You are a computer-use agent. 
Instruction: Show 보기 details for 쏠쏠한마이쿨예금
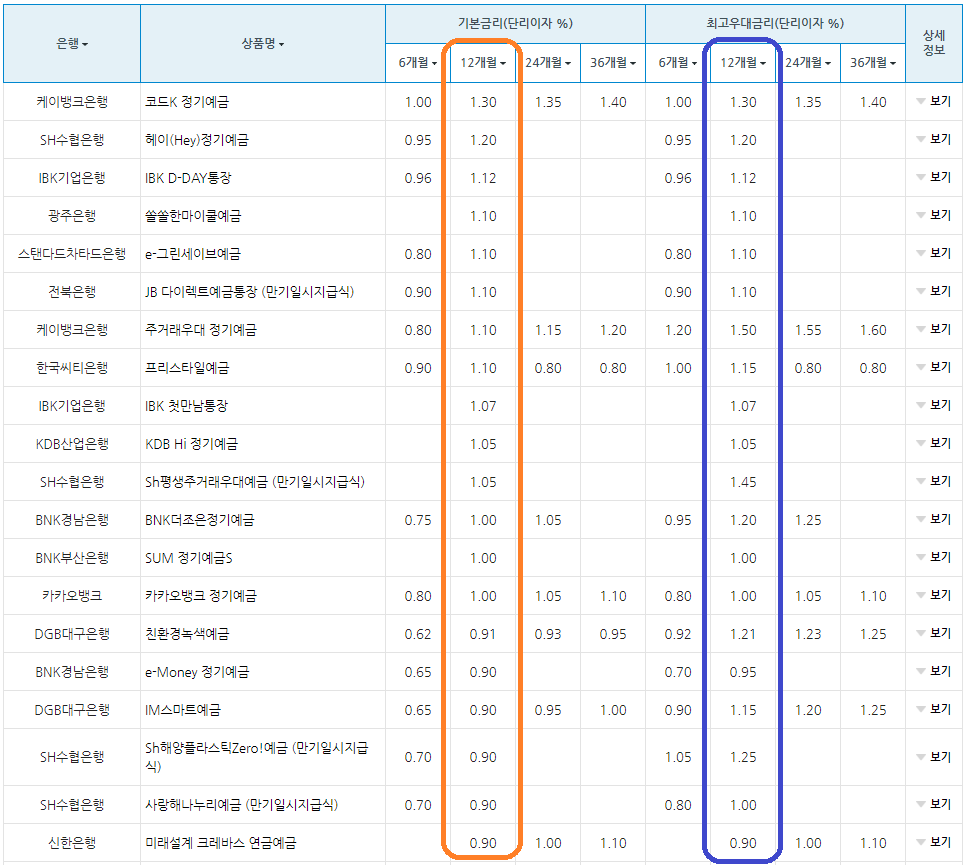pyautogui.click(x=934, y=215)
